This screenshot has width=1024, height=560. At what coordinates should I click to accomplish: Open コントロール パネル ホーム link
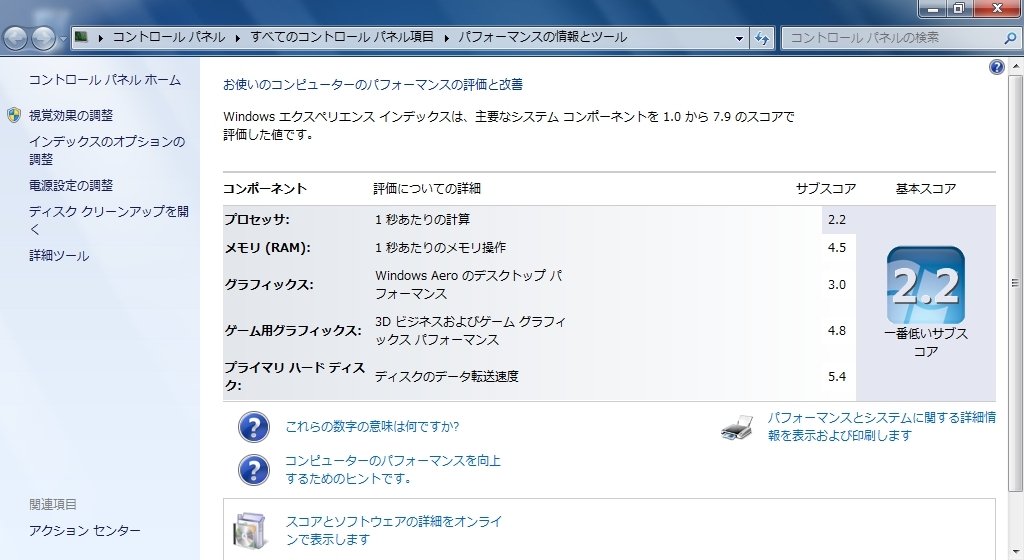coord(104,80)
